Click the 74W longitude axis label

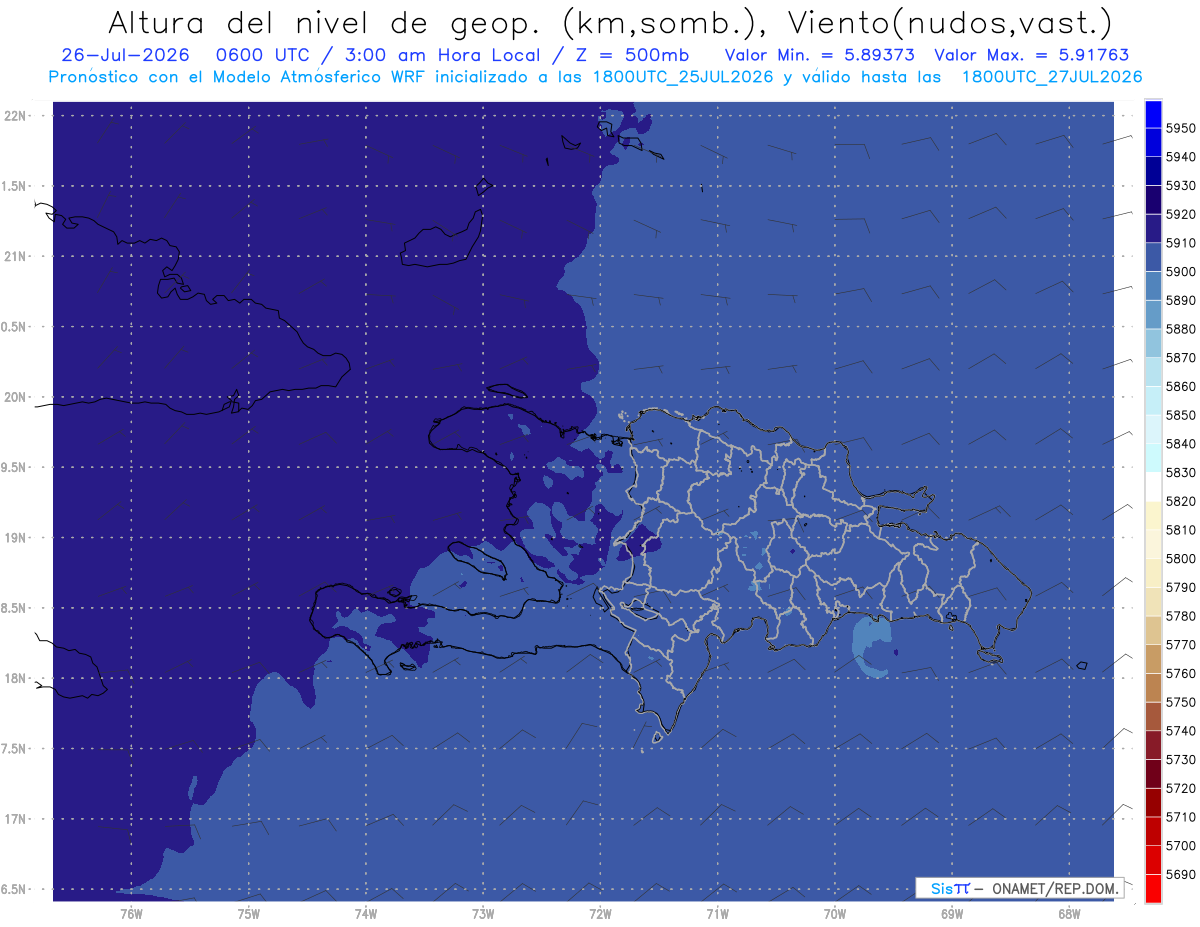click(x=365, y=913)
